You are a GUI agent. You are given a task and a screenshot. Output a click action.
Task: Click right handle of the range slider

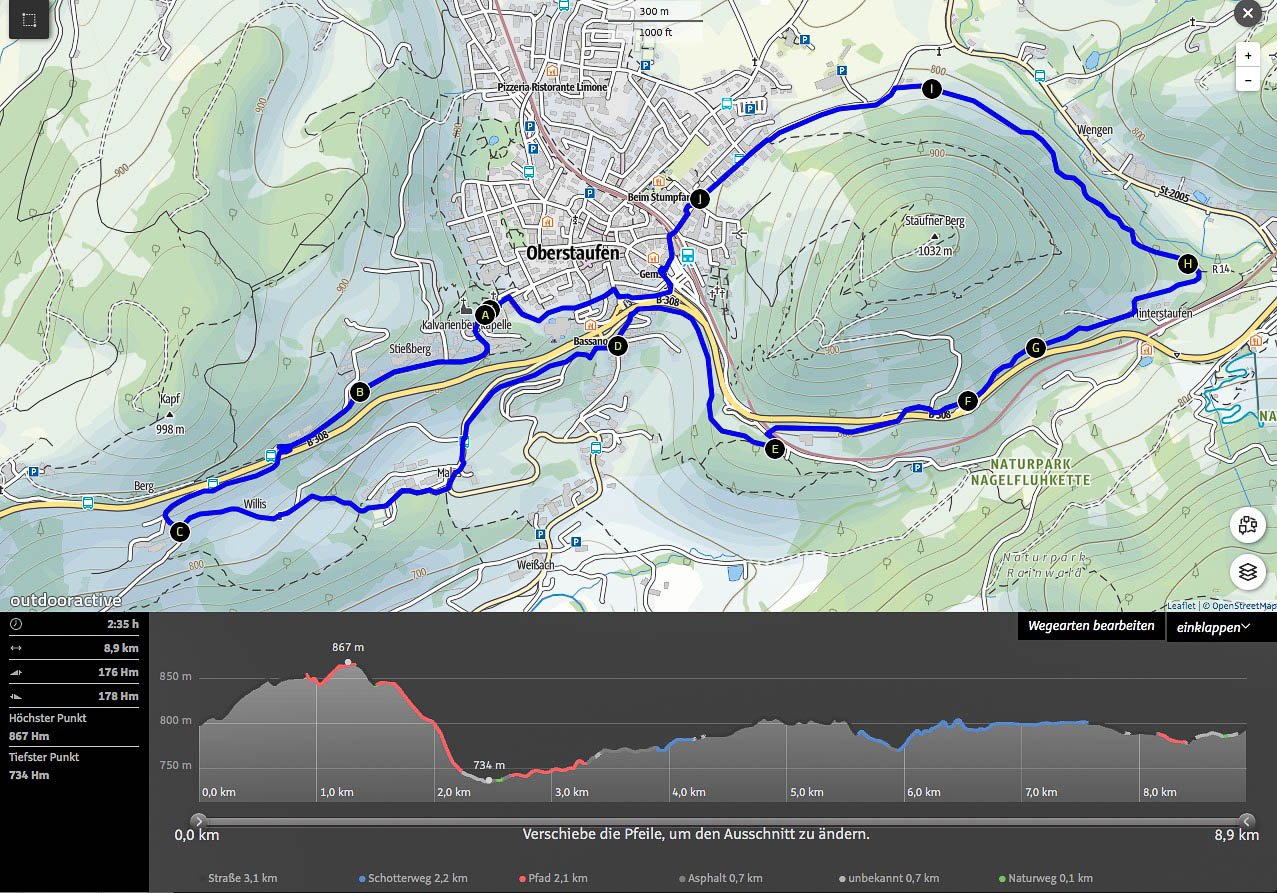(1245, 821)
